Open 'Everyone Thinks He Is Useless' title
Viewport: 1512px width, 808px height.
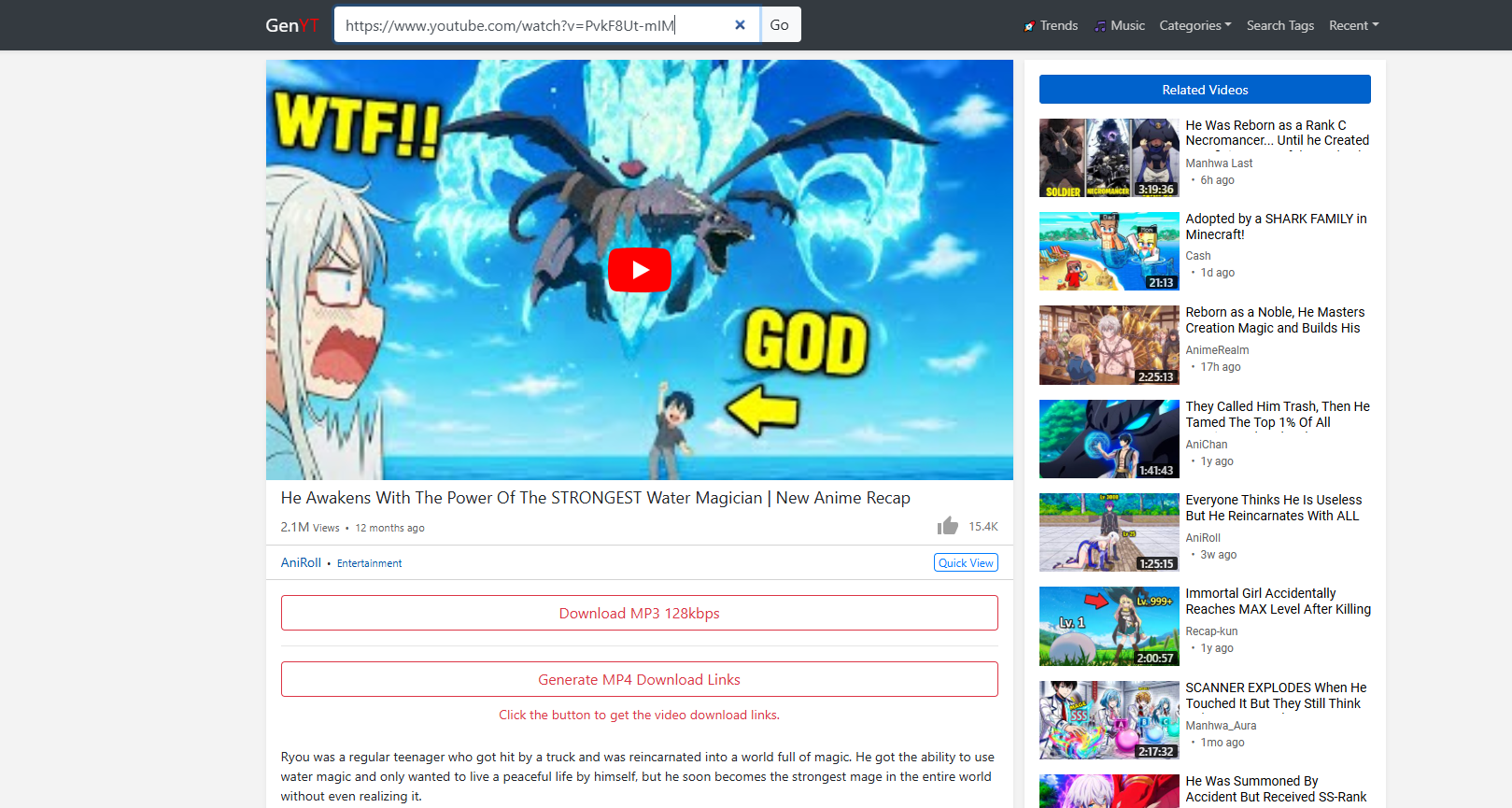pos(1274,507)
